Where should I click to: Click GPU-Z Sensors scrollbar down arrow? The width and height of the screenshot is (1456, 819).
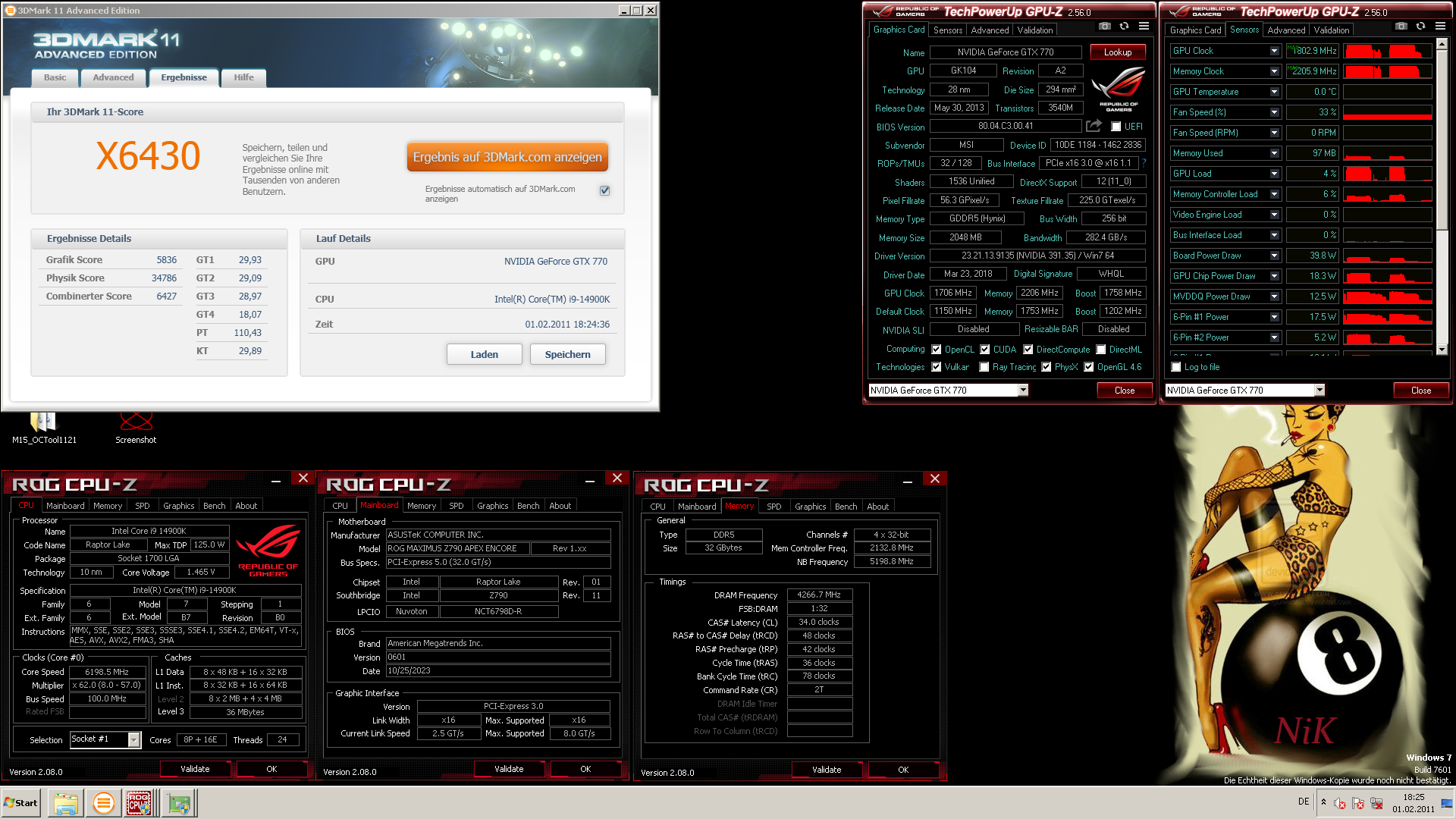1442,350
